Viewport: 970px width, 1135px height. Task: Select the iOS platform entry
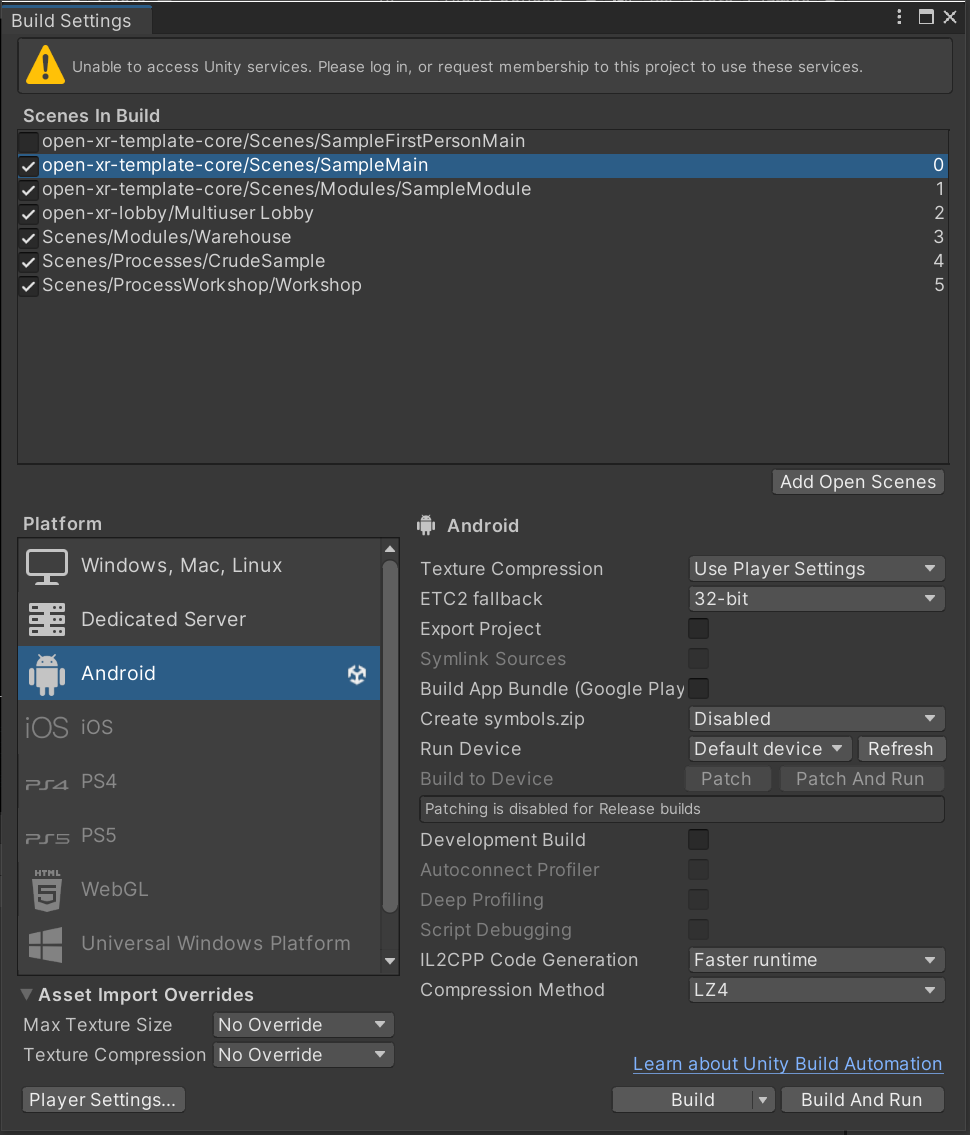[x=199, y=727]
